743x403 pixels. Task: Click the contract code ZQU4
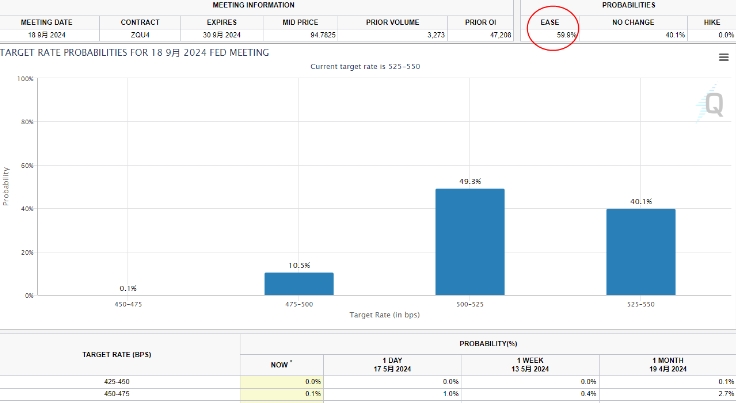[140, 35]
